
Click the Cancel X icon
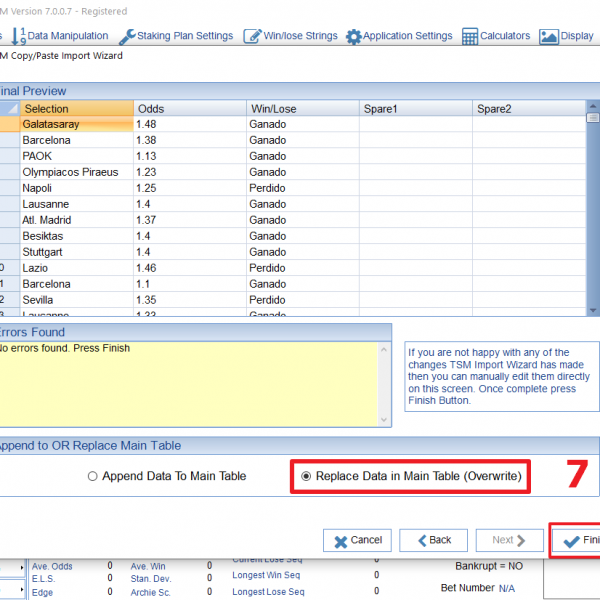click(x=340, y=541)
